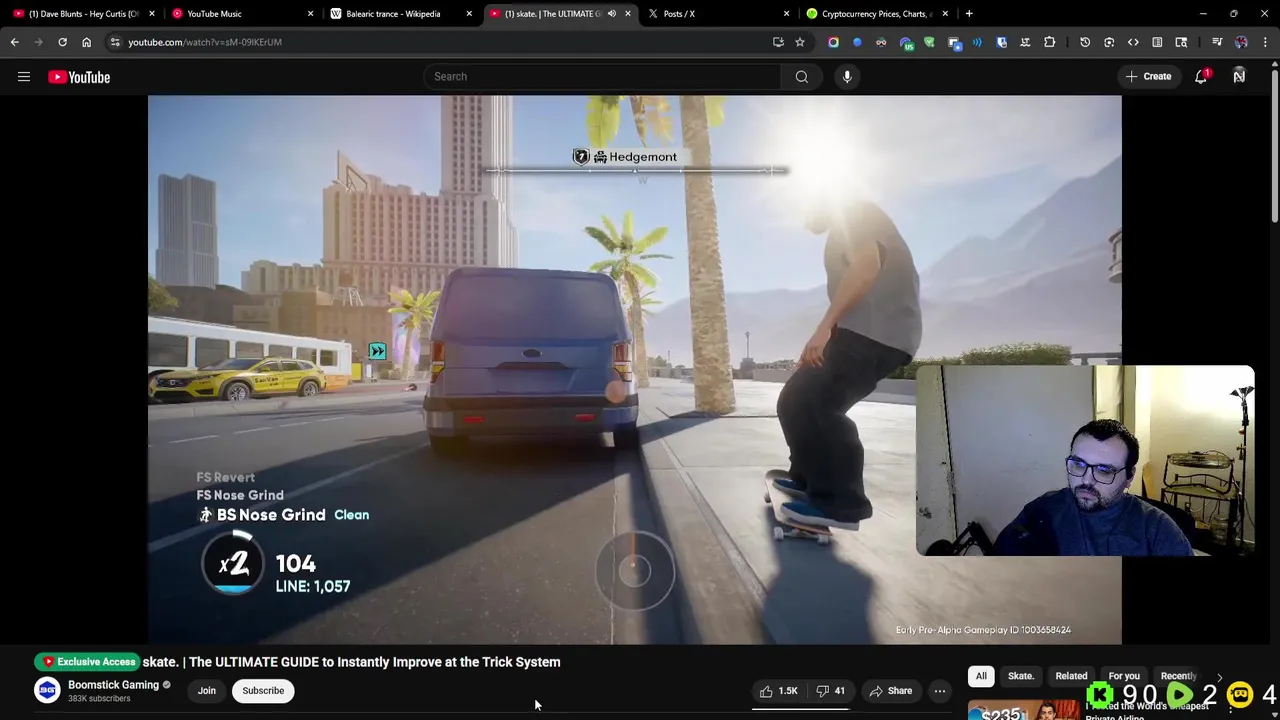Reload the page with browser refresh icon
The width and height of the screenshot is (1280, 720).
(x=62, y=42)
